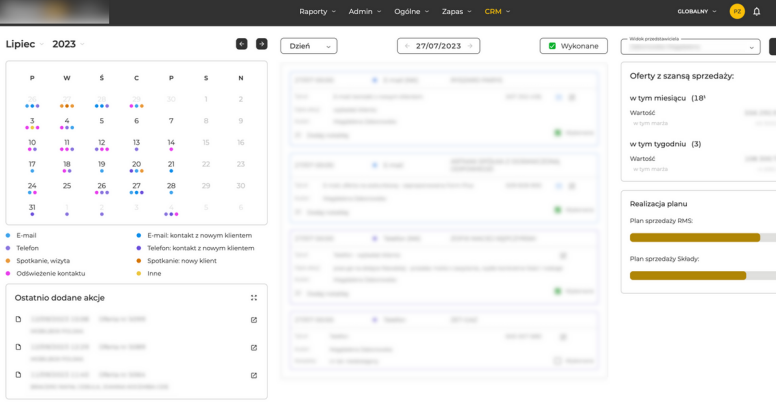Viewport: 776px width, 408px height.
Task: Step to previous day in date picker
Action: coord(407,46)
